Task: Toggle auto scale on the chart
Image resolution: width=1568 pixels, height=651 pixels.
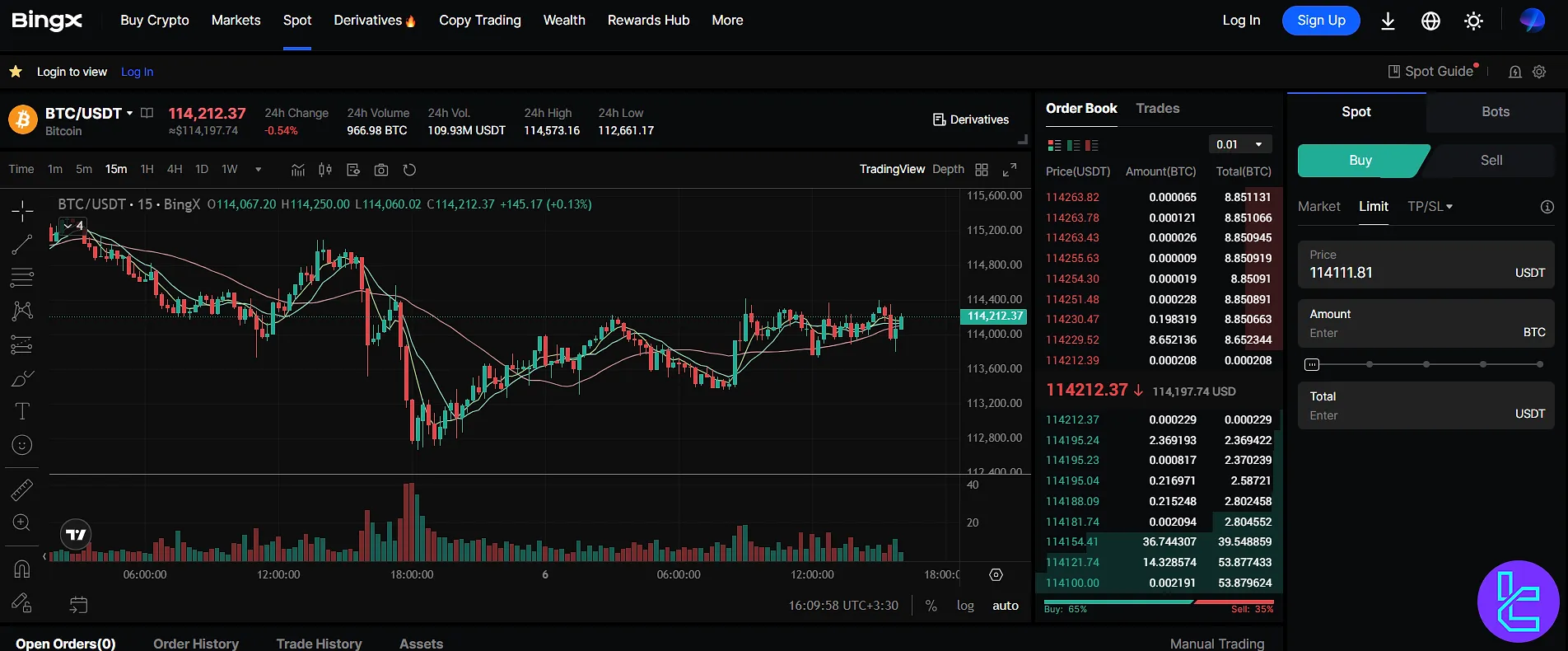Action: tap(1006, 606)
